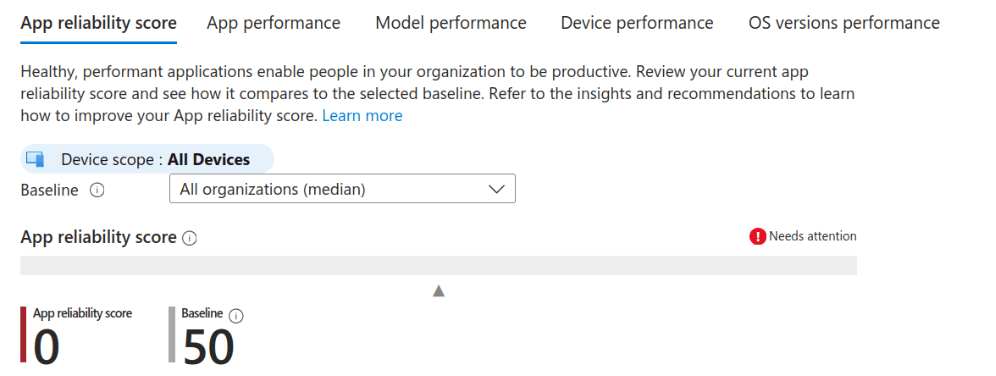Screen dimensions: 996x376
Task: Follow the Learn more link
Action: [x=362, y=116]
